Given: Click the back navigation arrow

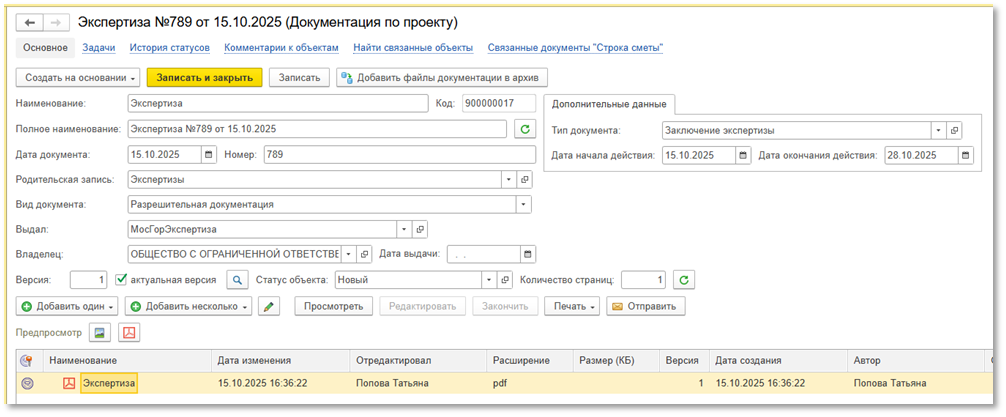Looking at the screenshot, I should (x=29, y=21).
